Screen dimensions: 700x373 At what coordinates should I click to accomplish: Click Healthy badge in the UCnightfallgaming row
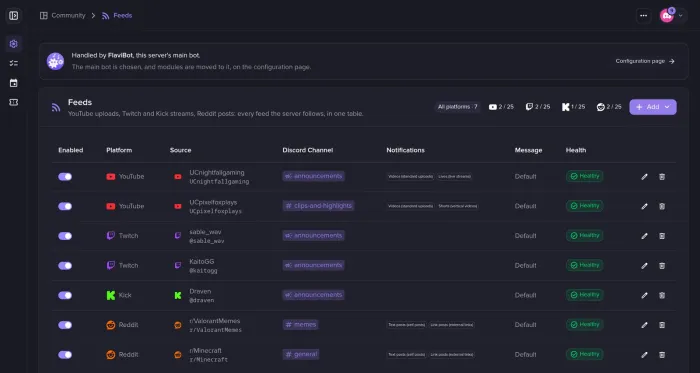tap(585, 176)
